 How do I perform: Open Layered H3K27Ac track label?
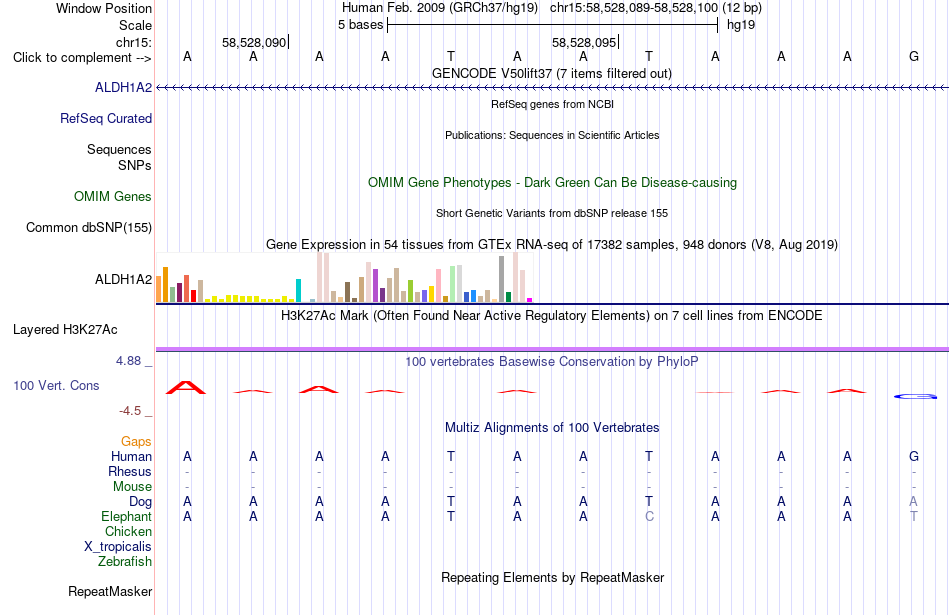coord(65,330)
